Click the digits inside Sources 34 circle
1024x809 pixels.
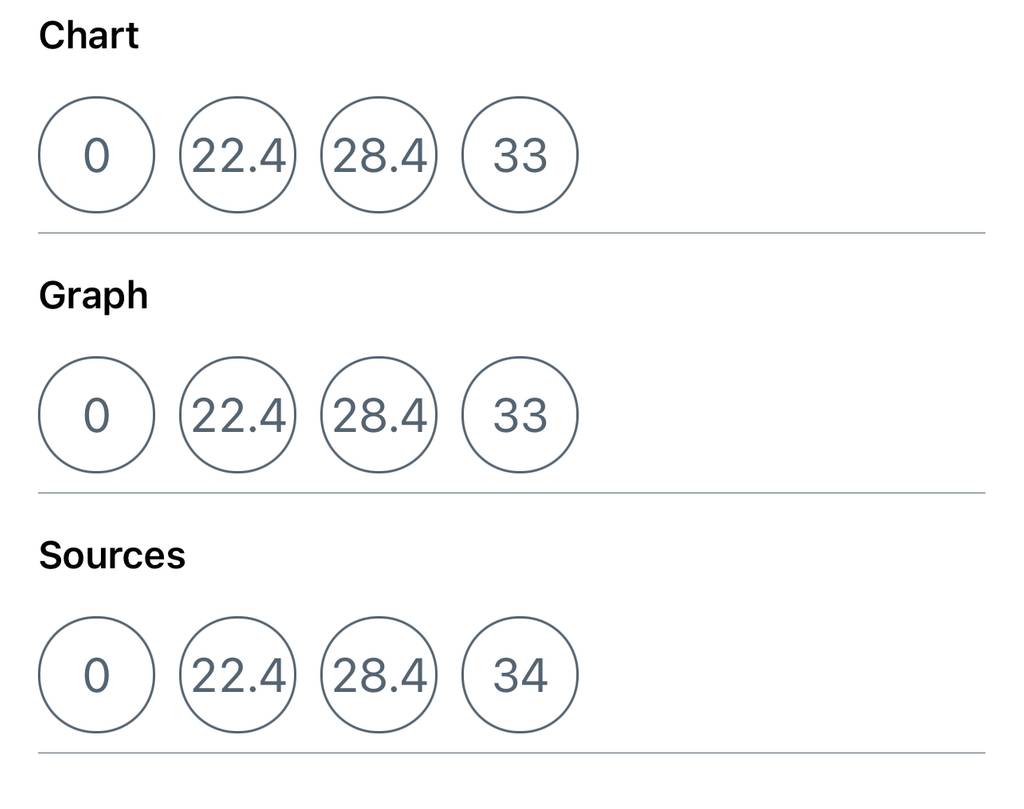tap(520, 675)
